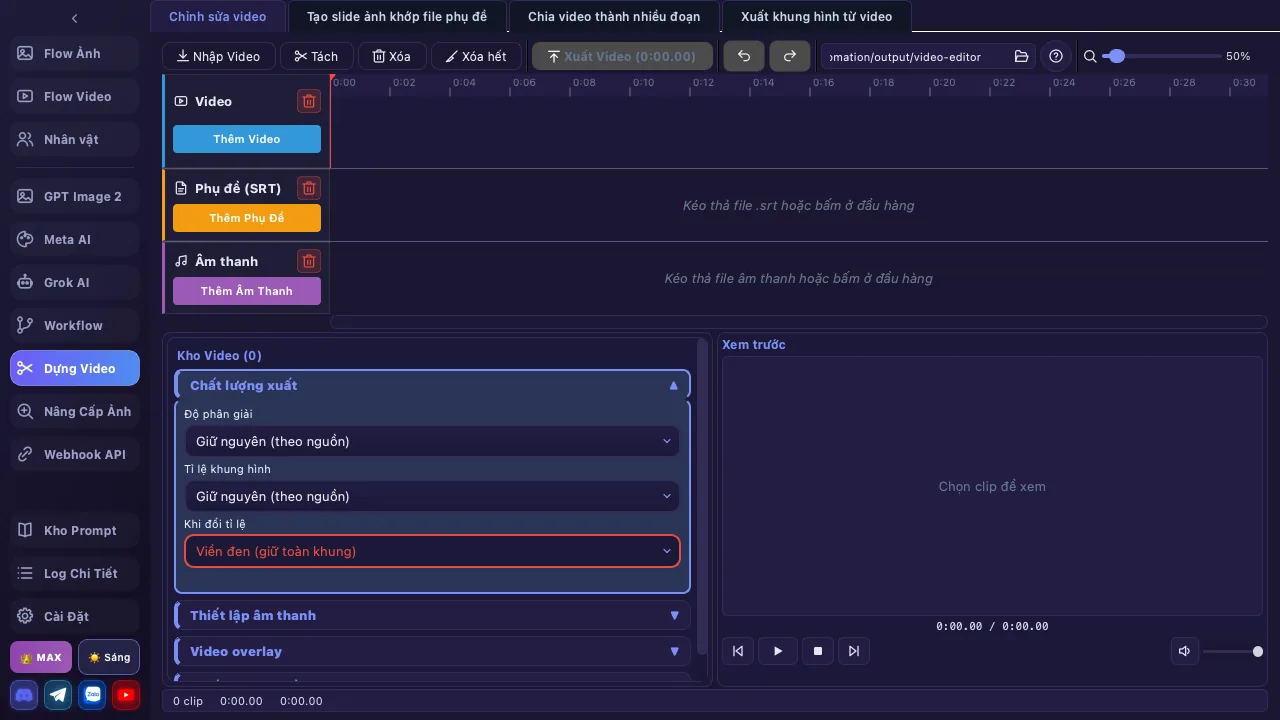Viewport: 1280px width, 720px height.
Task: Open Telegram link icon
Action: point(59,694)
